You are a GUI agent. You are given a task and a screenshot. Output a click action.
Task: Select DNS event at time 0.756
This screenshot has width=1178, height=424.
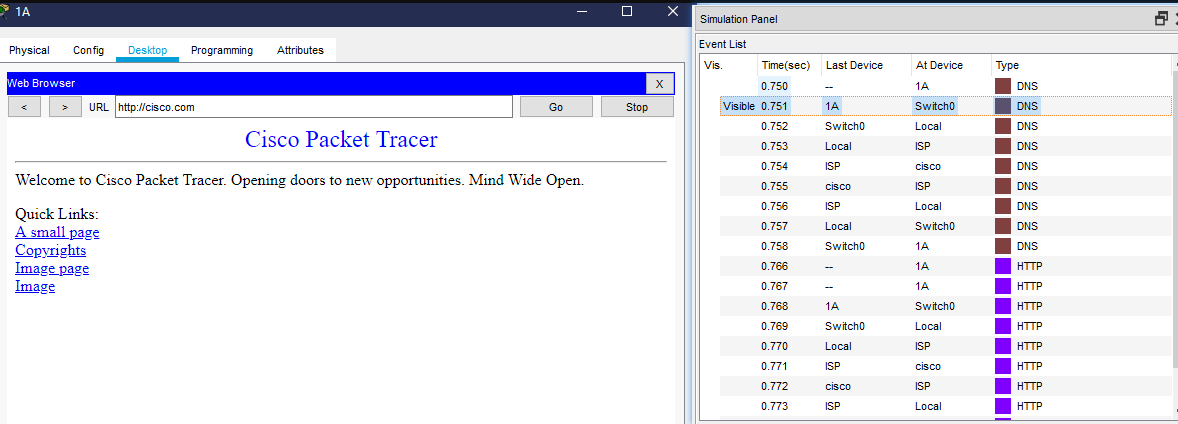pyautogui.click(x=945, y=206)
